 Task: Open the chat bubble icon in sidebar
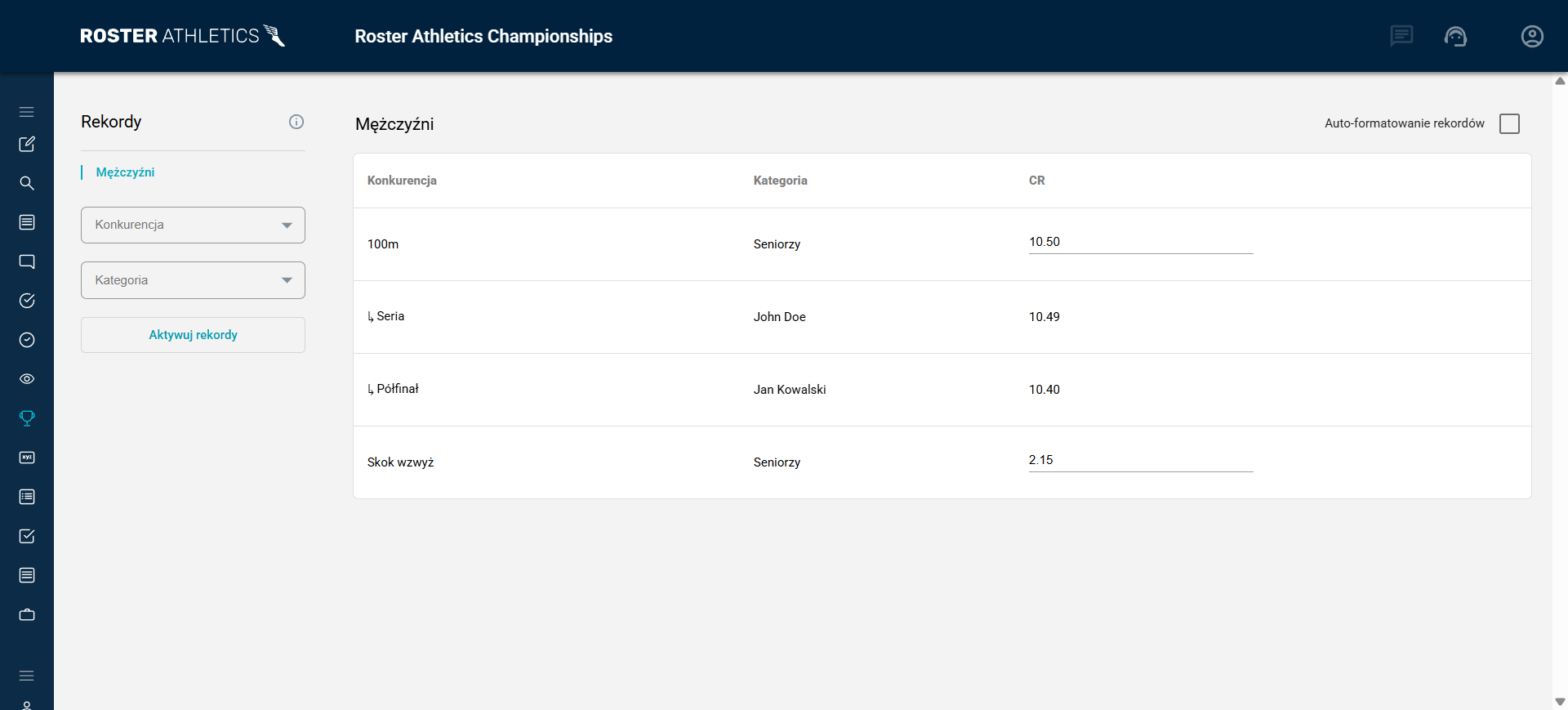tap(27, 261)
